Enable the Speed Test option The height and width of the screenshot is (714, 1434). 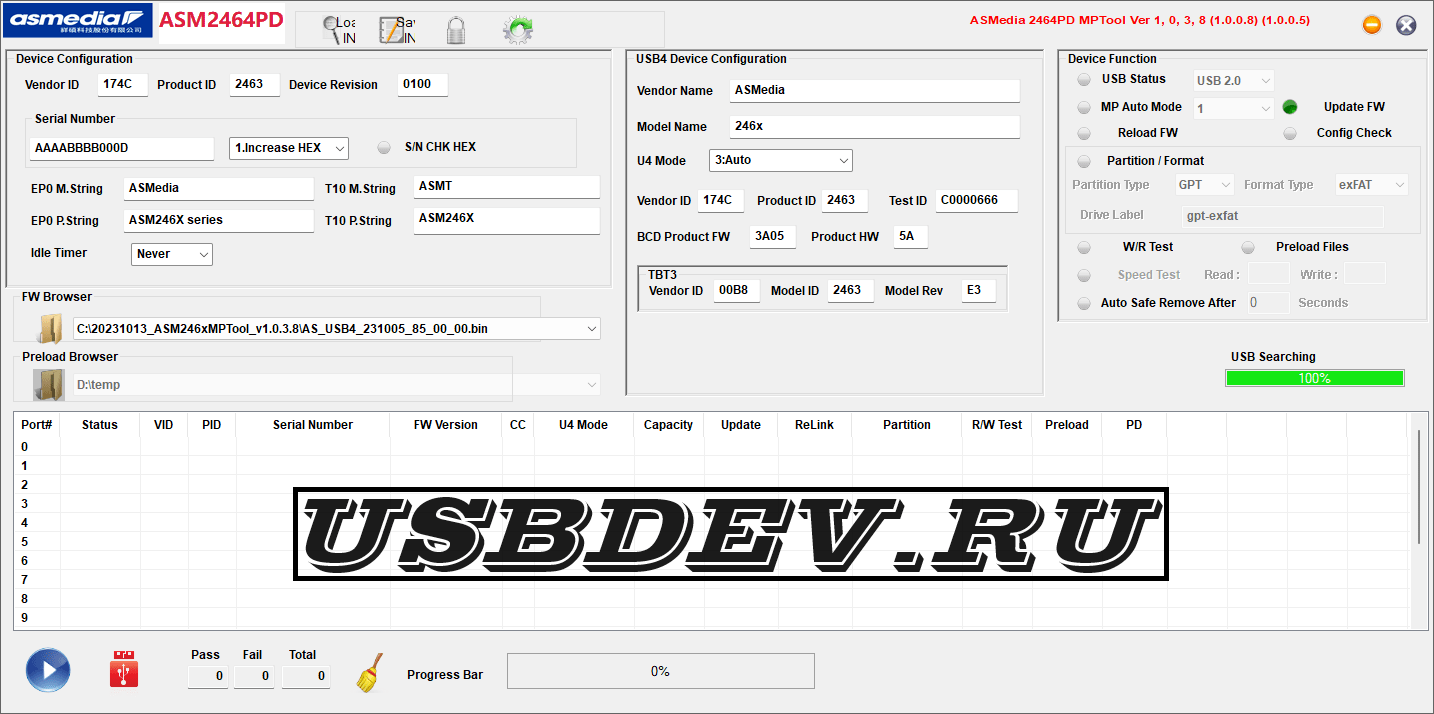pos(1084,275)
